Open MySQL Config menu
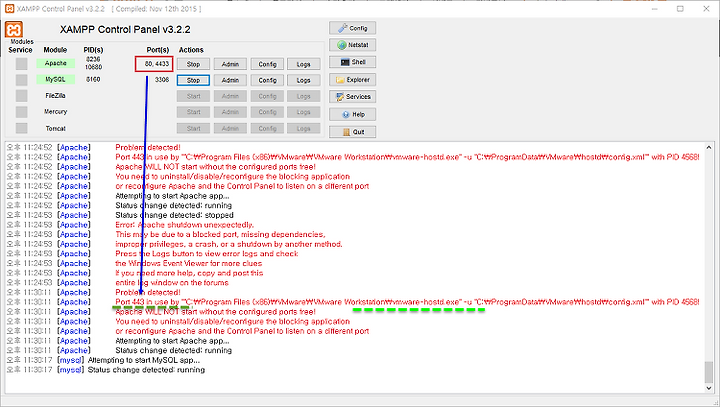720x407 pixels. [267, 80]
